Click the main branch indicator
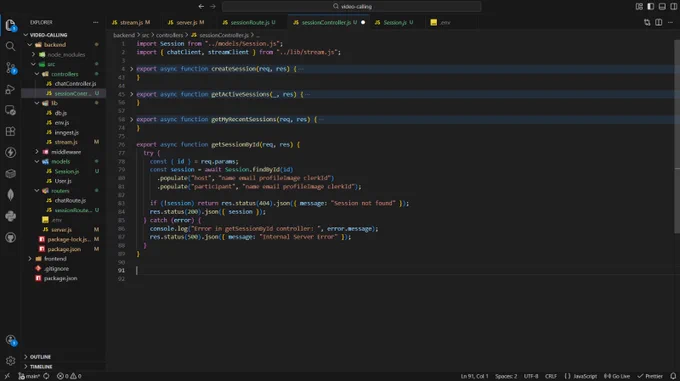Screen dimensions: 680x381 click(29, 376)
